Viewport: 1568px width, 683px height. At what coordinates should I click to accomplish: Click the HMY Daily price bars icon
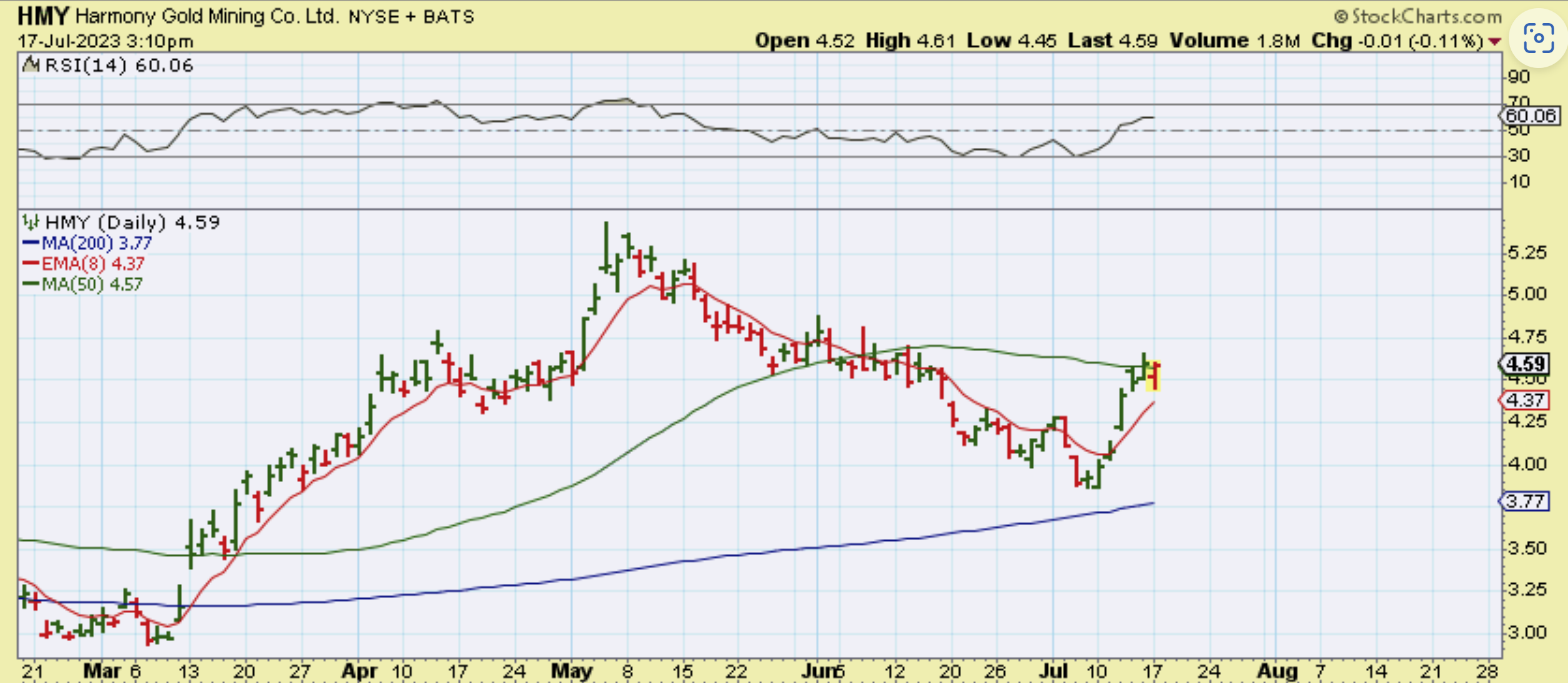coord(31,221)
